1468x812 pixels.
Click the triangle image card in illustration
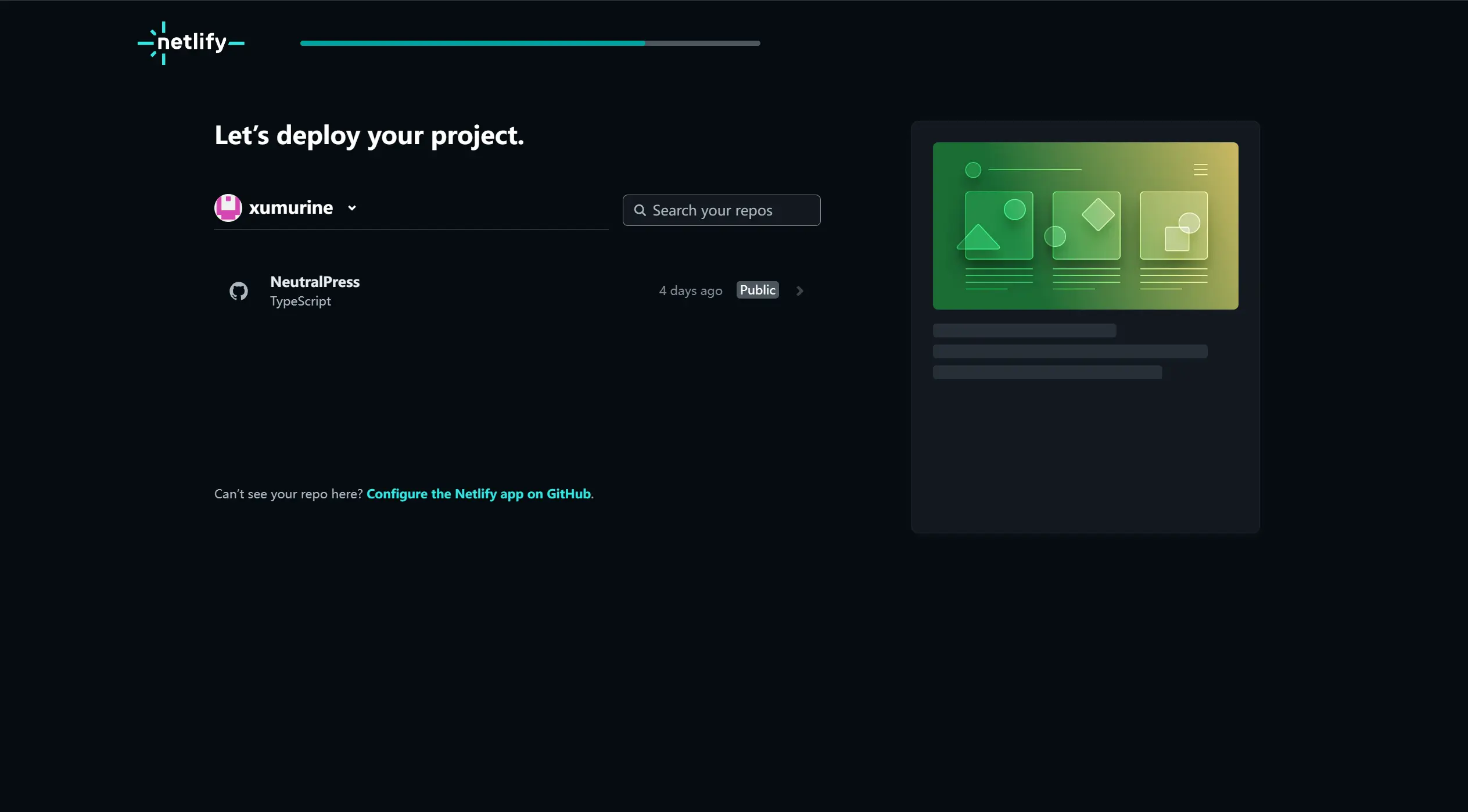998,225
